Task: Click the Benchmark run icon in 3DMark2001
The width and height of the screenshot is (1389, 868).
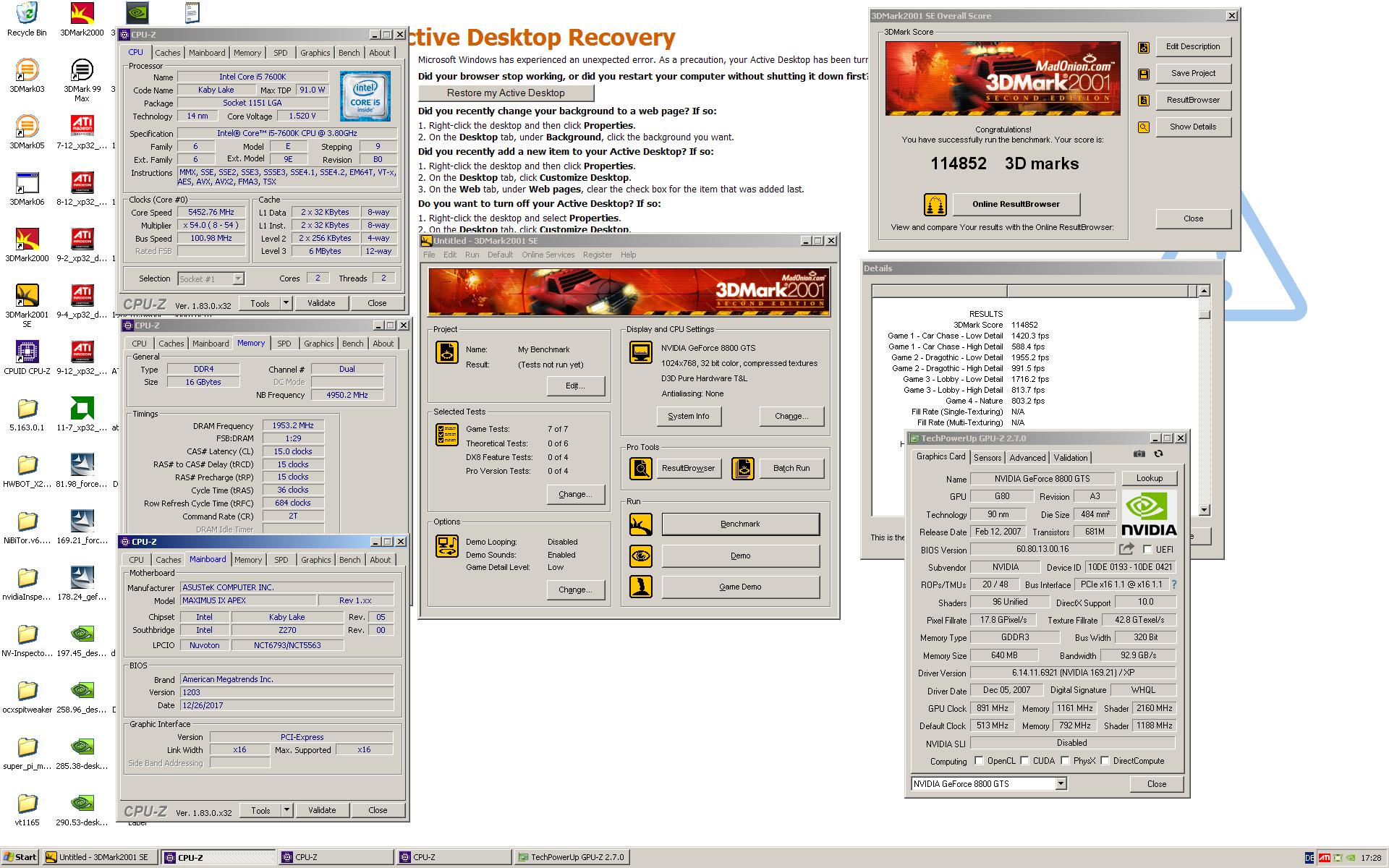Action: (x=641, y=524)
